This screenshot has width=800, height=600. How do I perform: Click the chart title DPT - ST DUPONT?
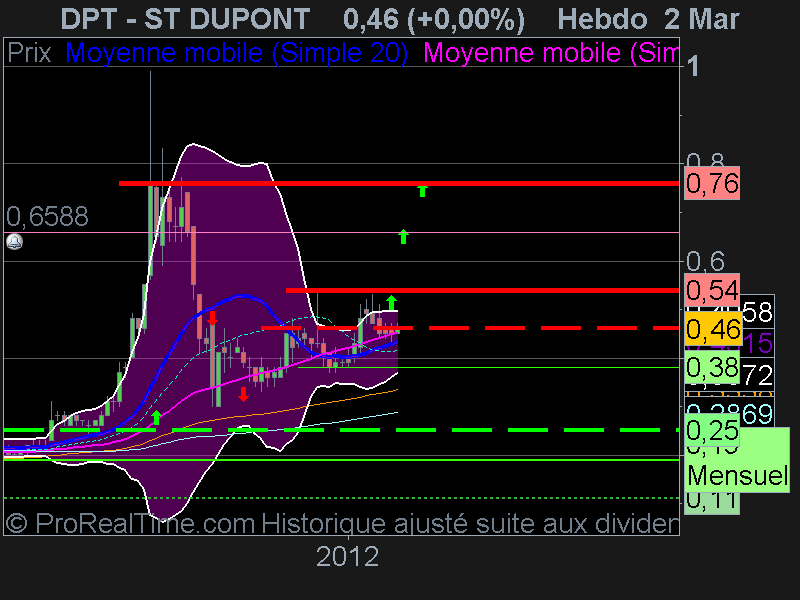tap(185, 19)
